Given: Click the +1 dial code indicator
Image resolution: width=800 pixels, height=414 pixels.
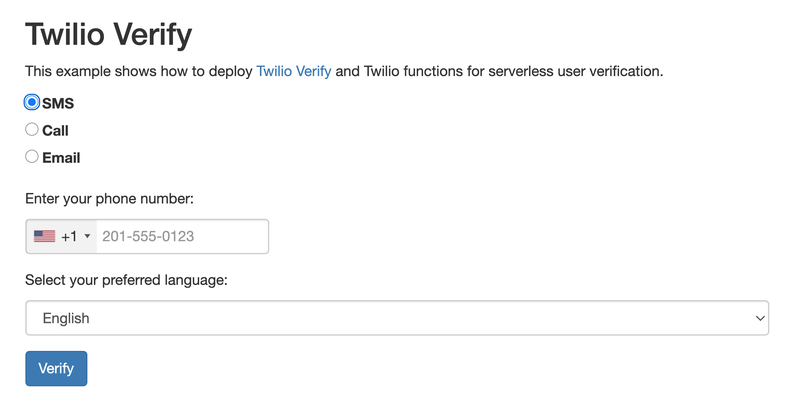Looking at the screenshot, I should point(69,236).
